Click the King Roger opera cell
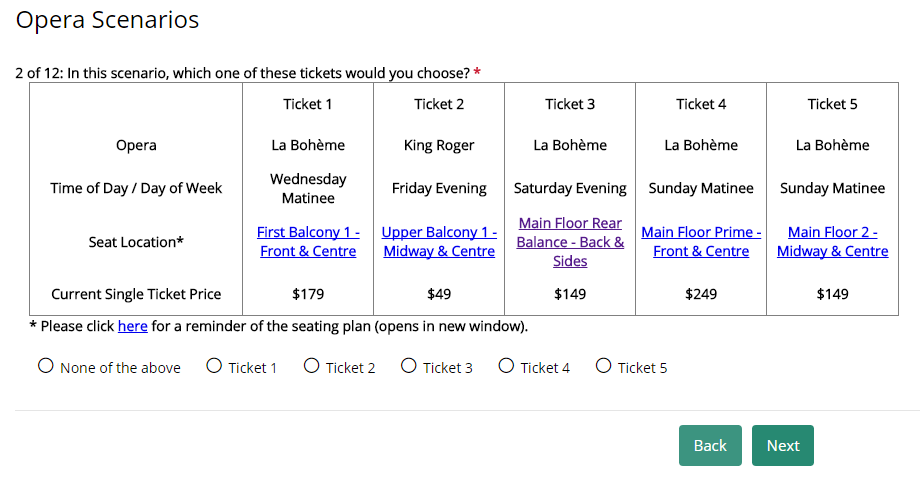Image resolution: width=920 pixels, height=477 pixels. point(439,145)
